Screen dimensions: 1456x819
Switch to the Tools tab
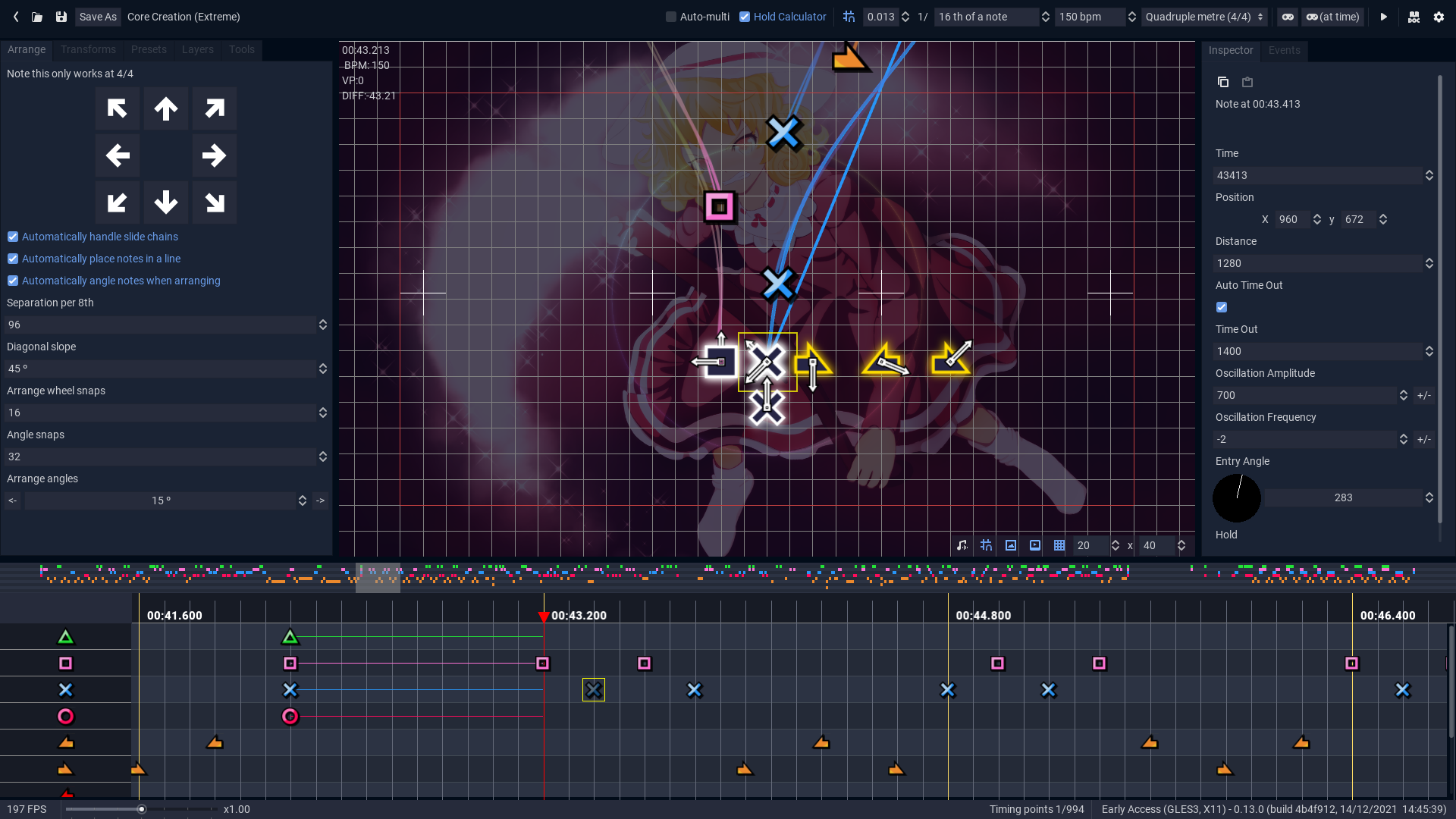[x=242, y=49]
